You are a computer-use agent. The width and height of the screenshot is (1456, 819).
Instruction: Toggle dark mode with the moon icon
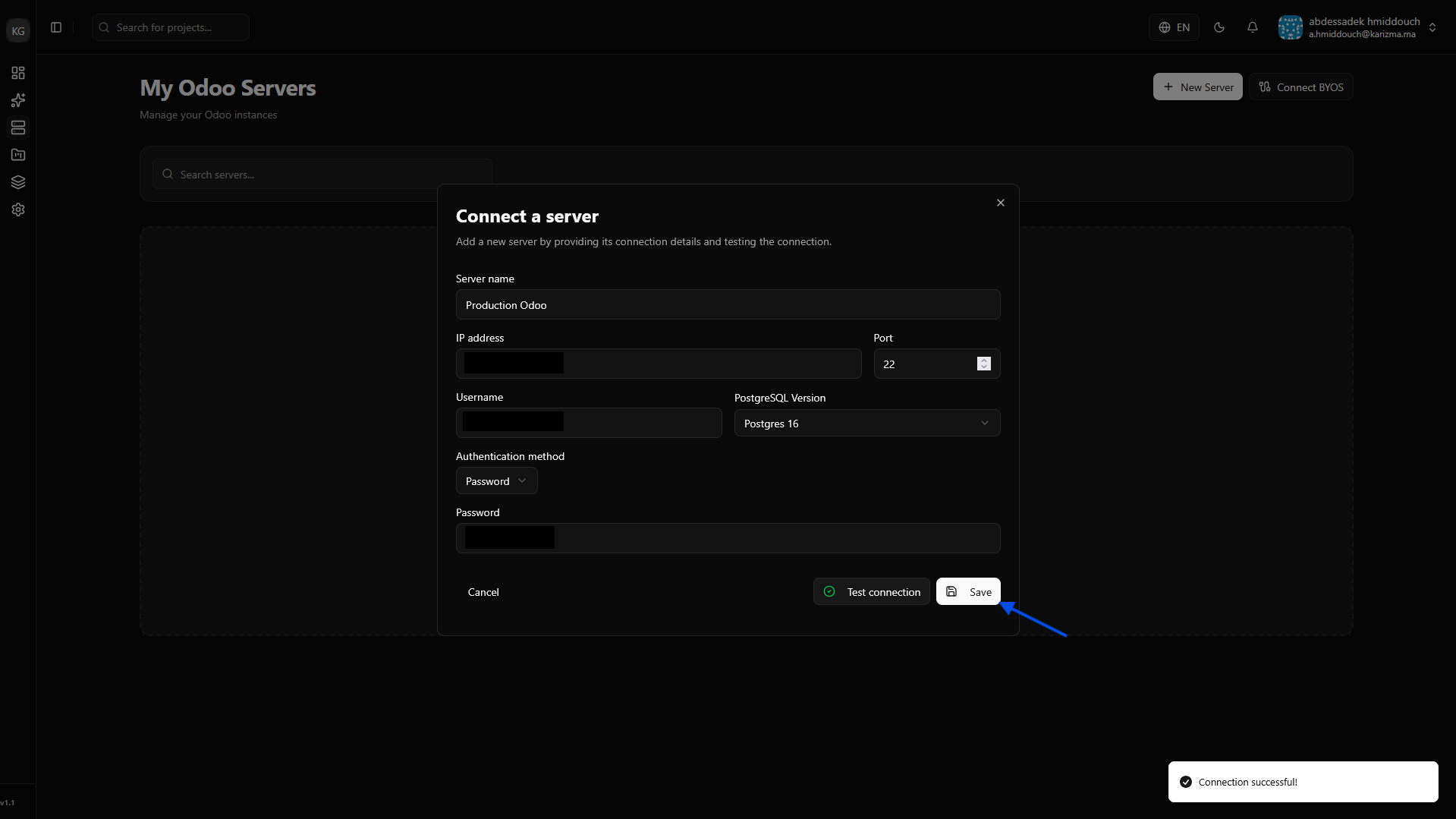coord(1219,27)
